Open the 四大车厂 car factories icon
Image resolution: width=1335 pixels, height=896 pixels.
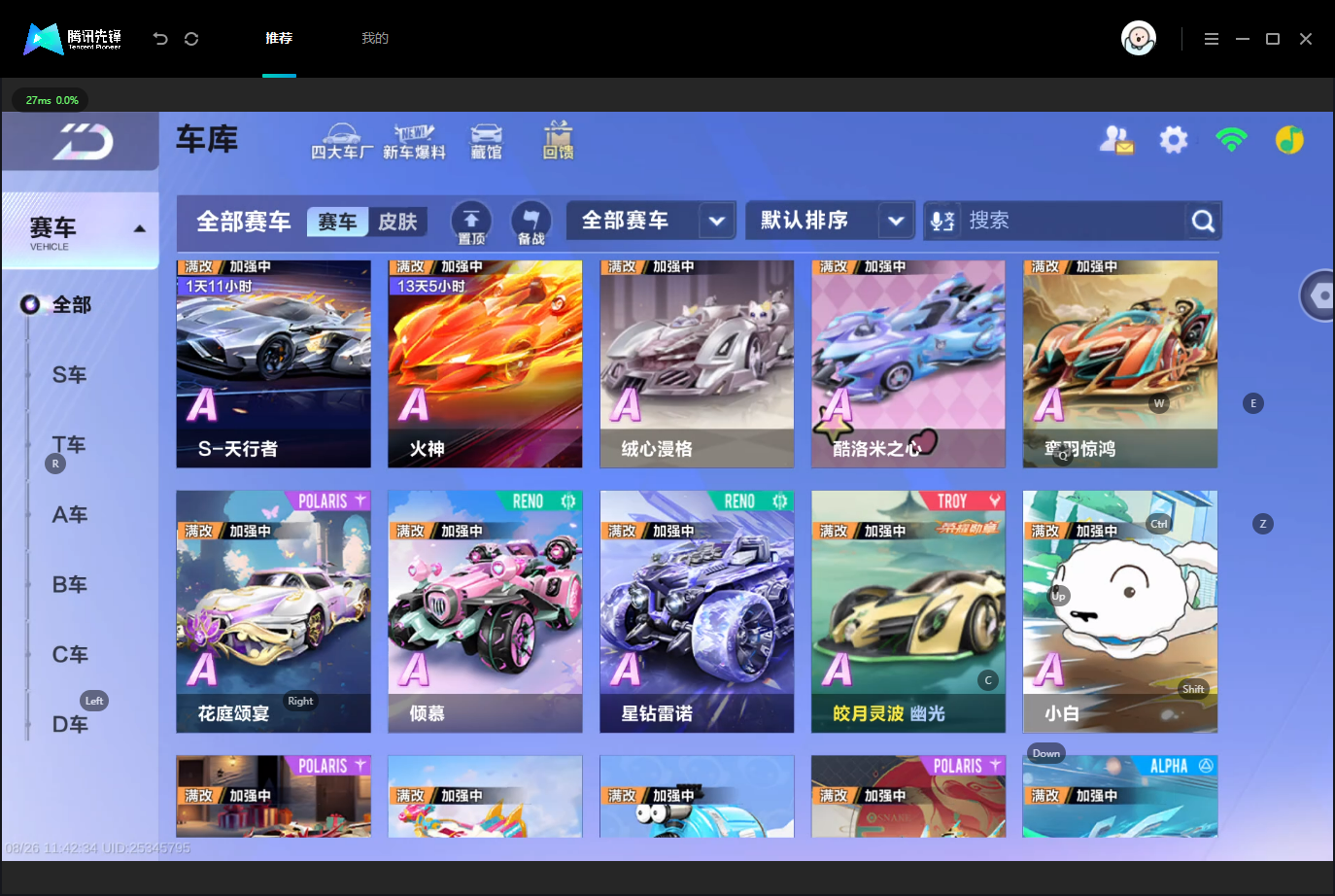coord(342,142)
